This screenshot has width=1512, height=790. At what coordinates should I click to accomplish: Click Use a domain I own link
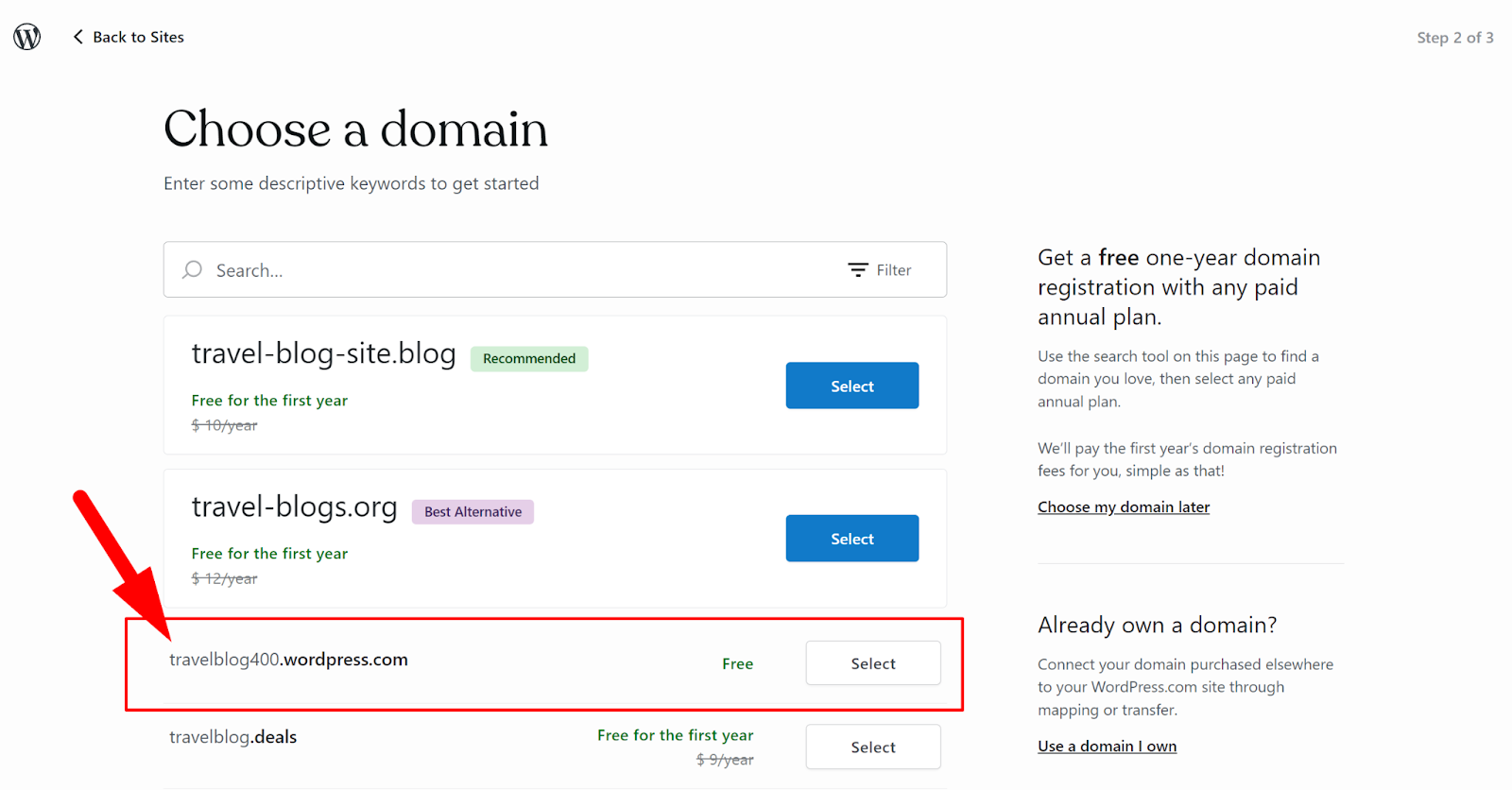[x=1107, y=747]
